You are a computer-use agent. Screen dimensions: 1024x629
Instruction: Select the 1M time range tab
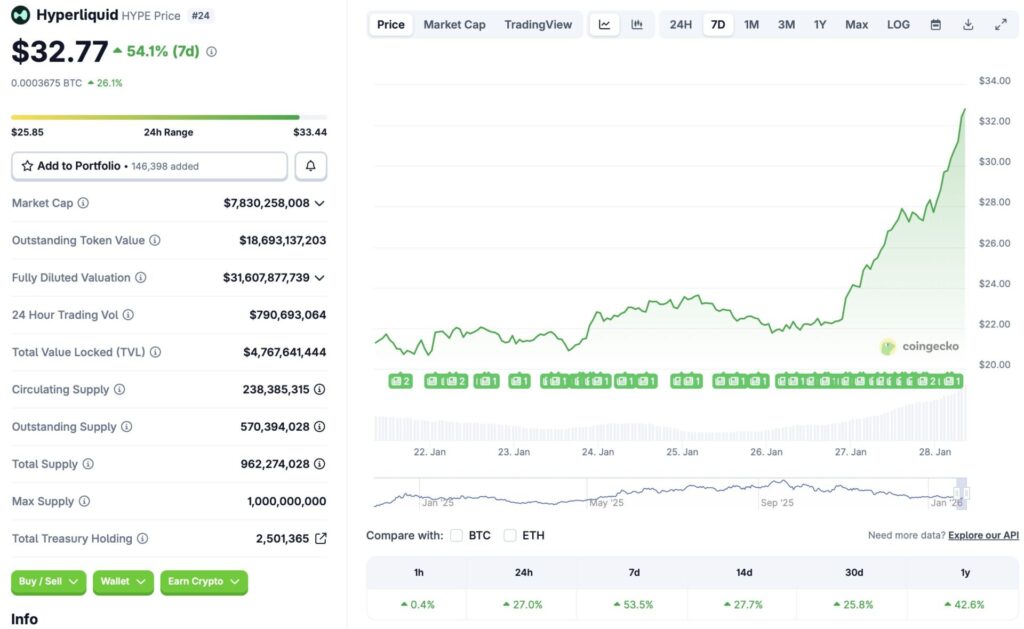(751, 24)
